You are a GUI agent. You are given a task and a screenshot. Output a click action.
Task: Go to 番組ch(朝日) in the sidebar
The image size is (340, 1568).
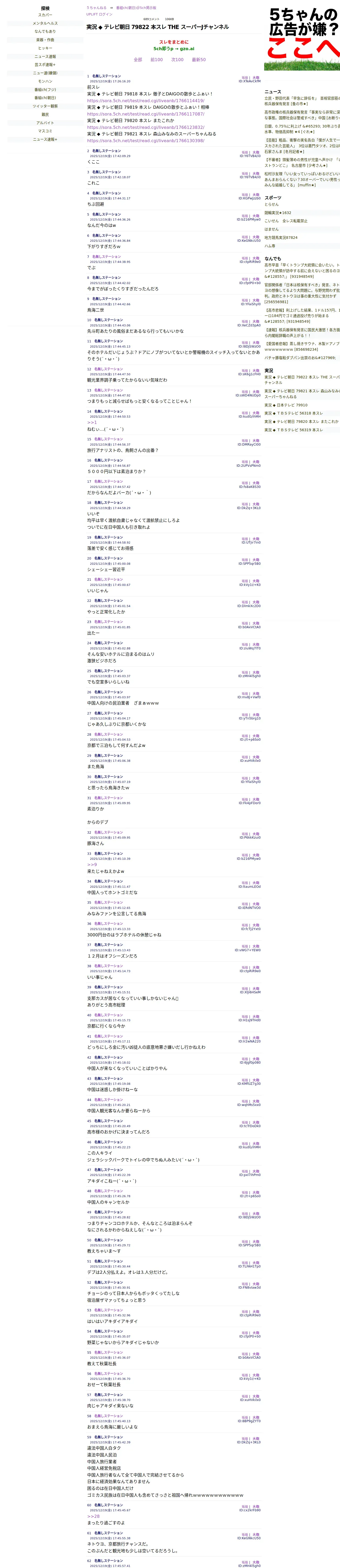[x=45, y=98]
